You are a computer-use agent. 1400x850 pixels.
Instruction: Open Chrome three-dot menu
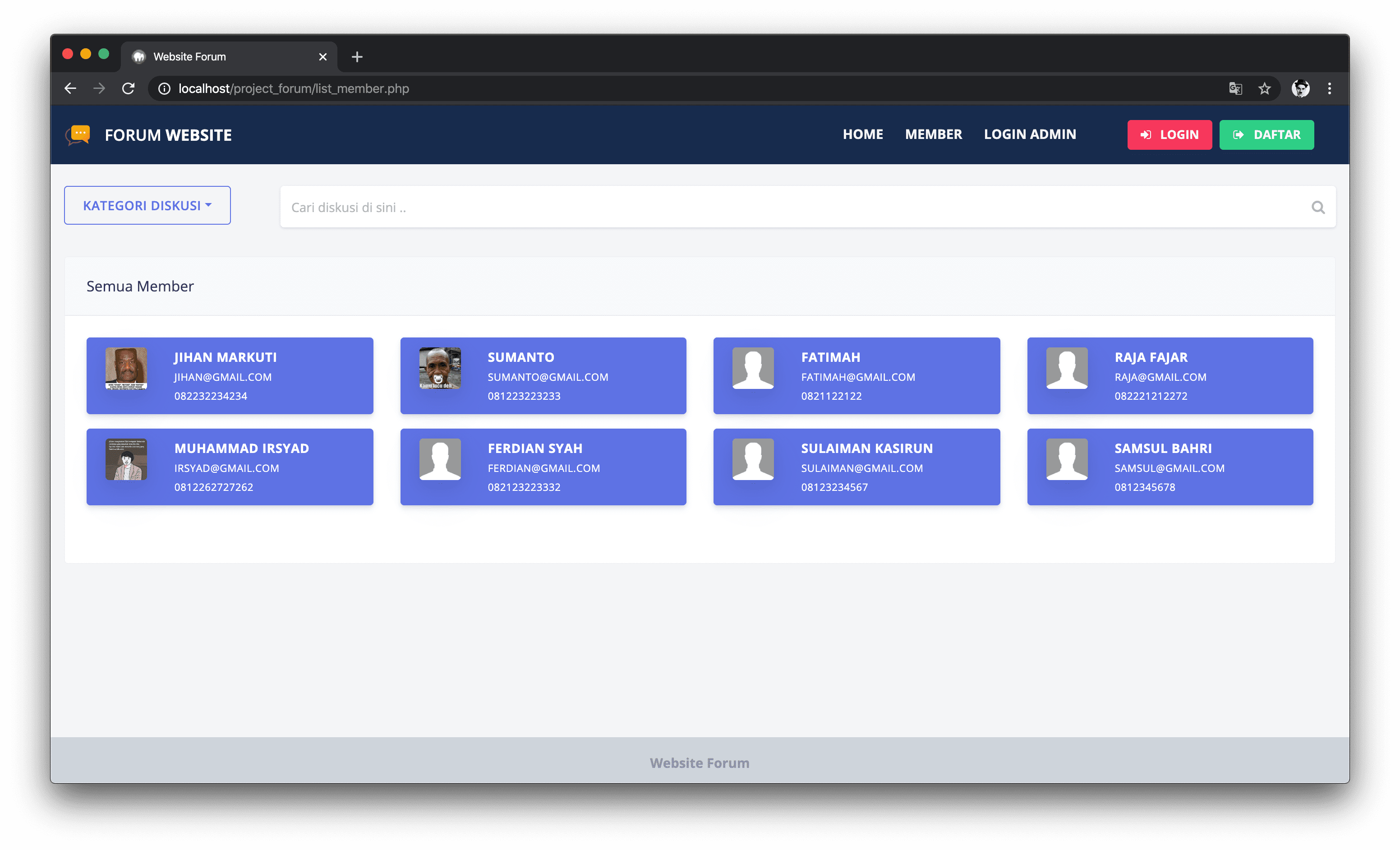point(1330,88)
